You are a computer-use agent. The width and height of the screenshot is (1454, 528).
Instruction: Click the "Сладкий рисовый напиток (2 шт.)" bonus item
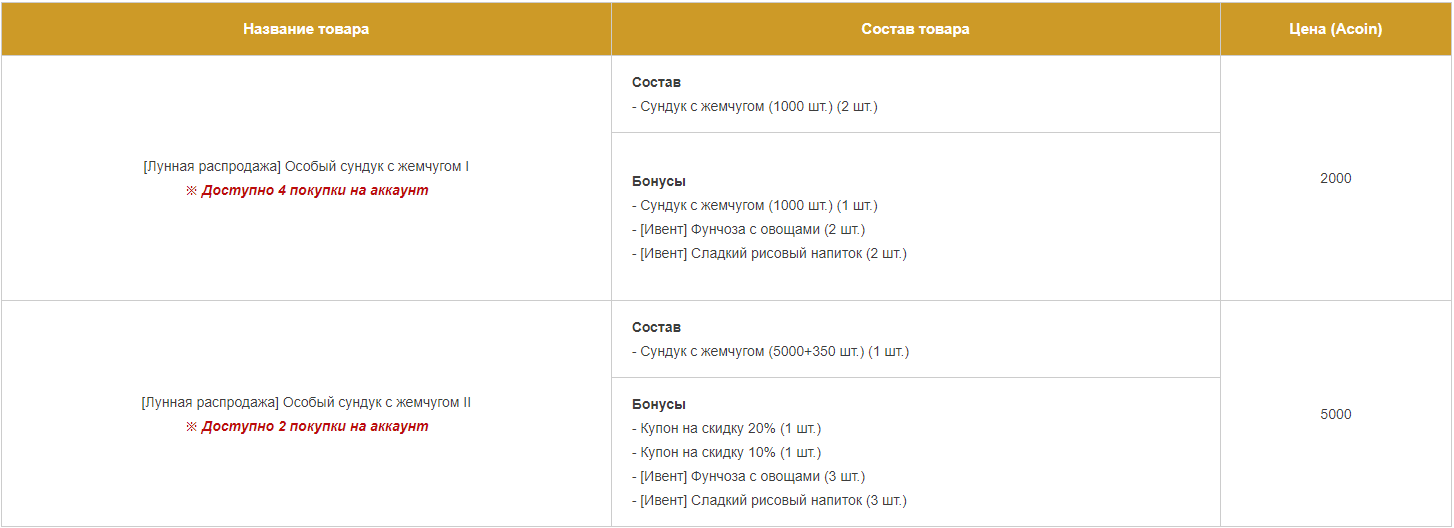click(x=769, y=253)
